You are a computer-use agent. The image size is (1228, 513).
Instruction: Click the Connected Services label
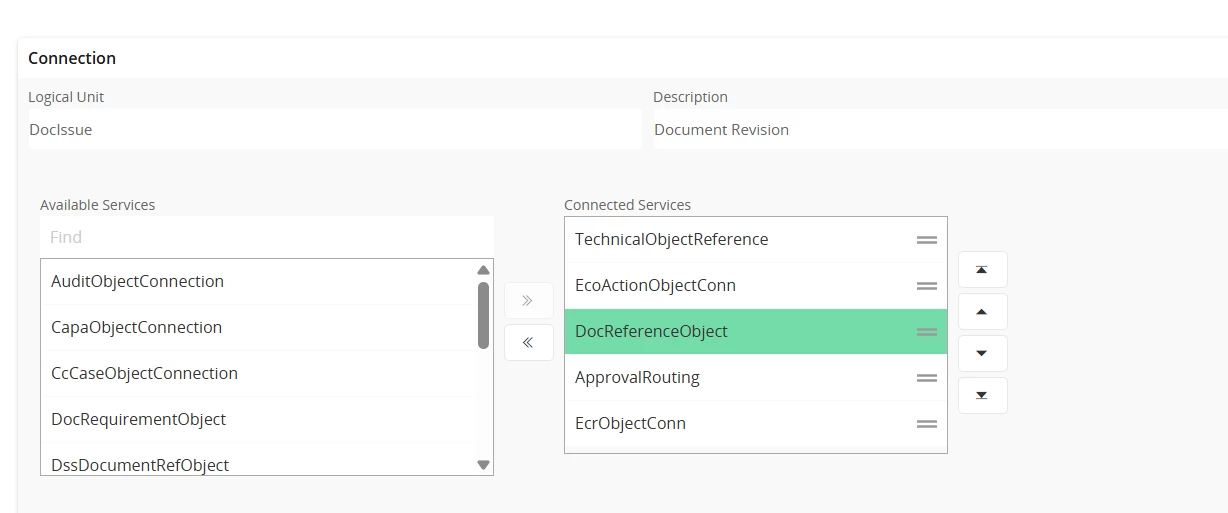[x=627, y=205]
